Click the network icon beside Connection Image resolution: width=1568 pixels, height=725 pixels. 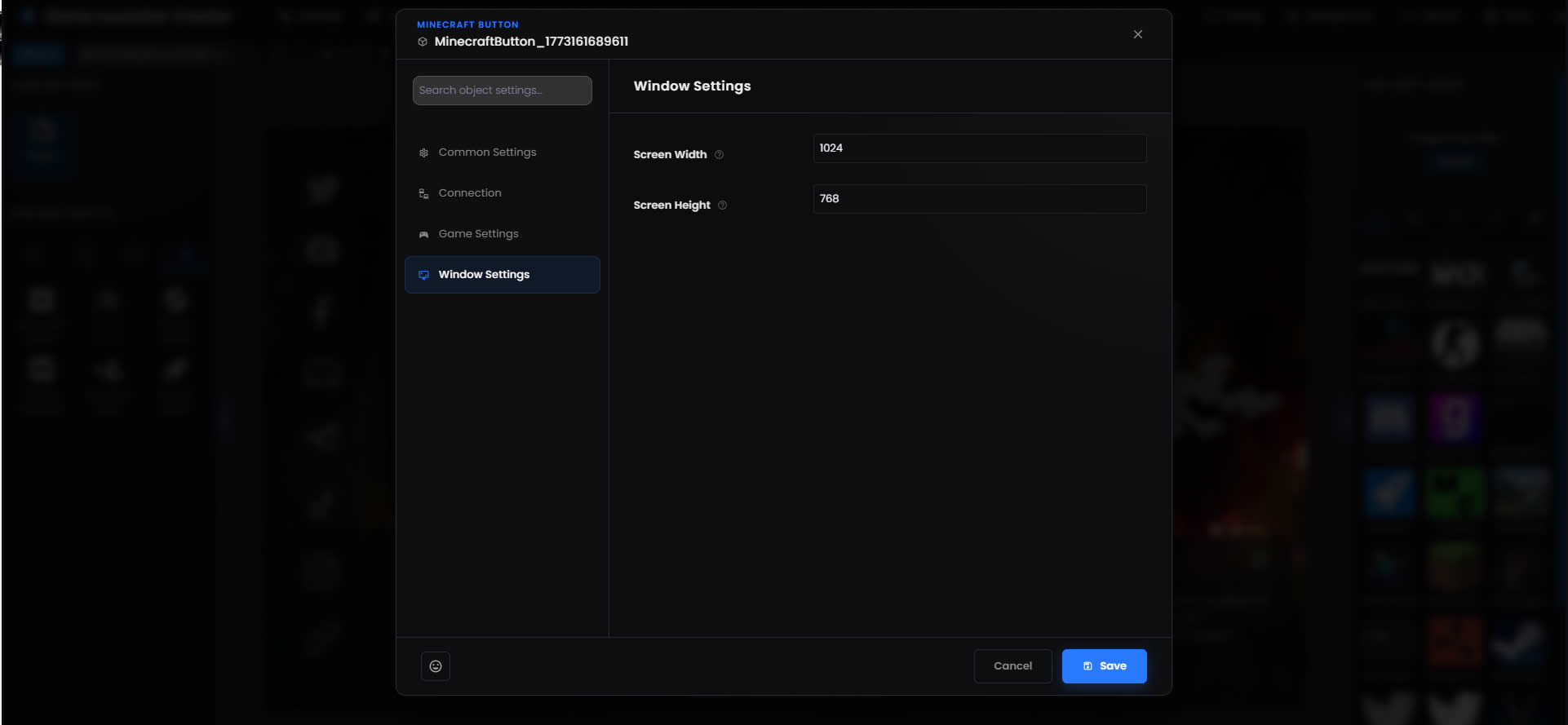click(x=423, y=193)
